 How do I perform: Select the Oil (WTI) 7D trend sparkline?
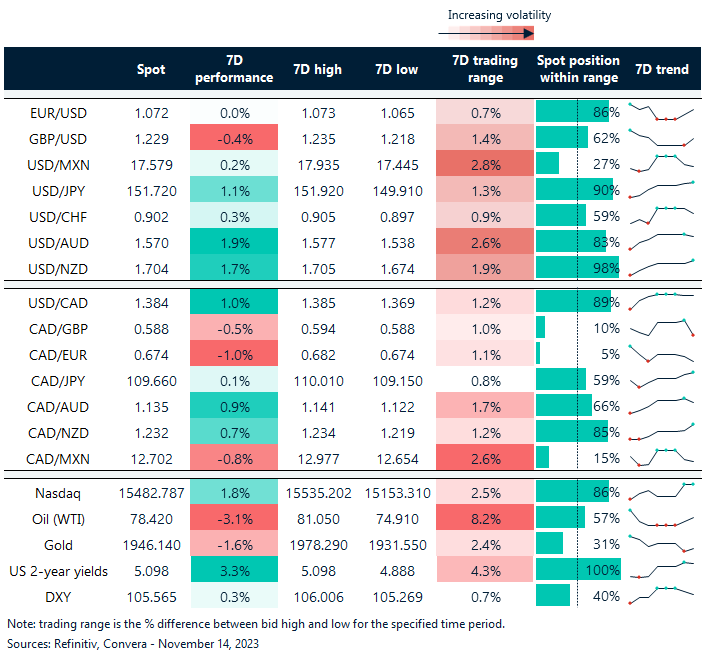click(x=660, y=520)
